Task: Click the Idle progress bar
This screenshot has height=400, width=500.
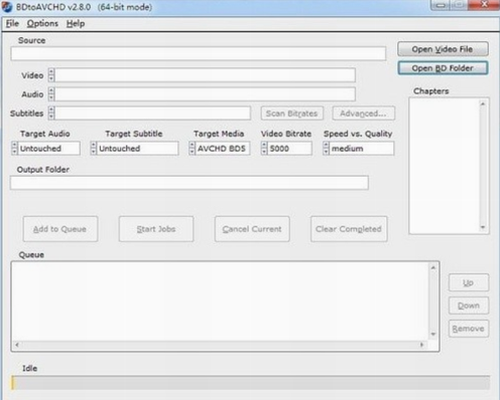Action: pos(250,383)
